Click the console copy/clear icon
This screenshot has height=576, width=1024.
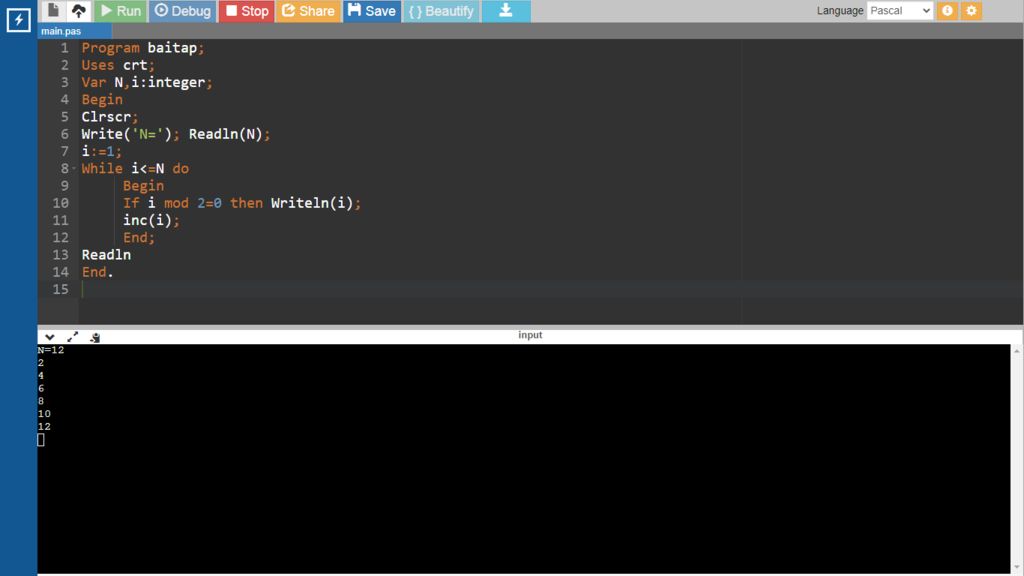(95, 337)
